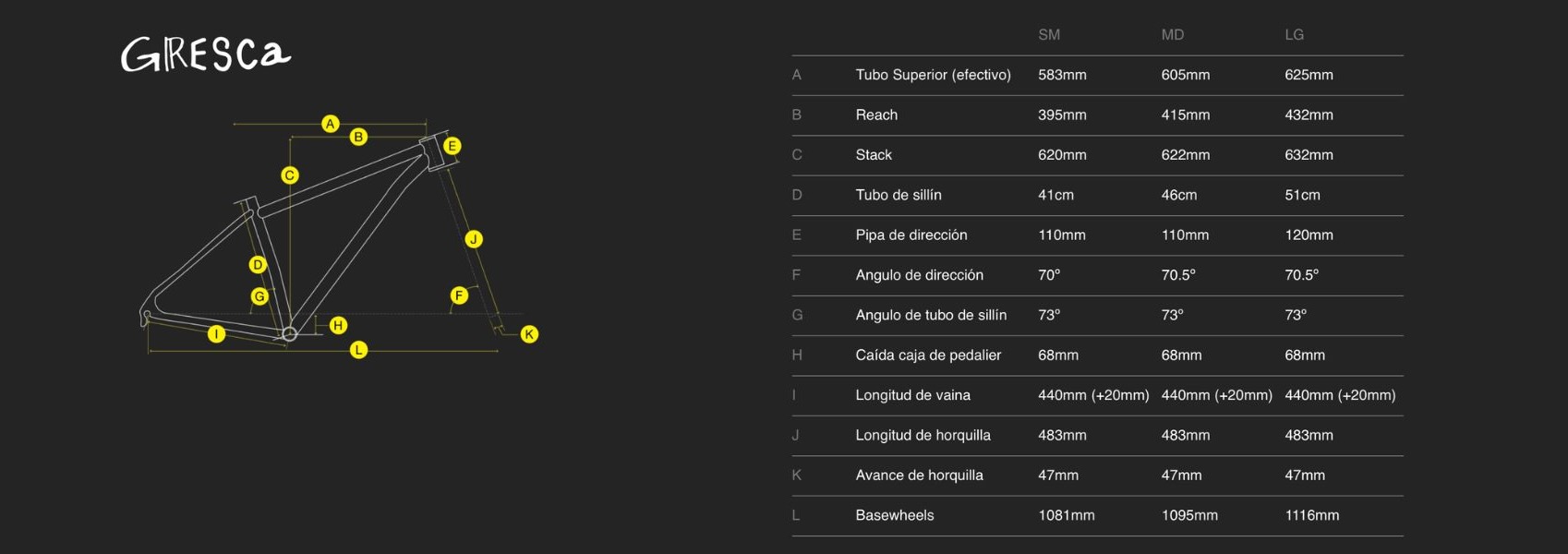Click the yellow L wheelbase marker

click(359, 350)
